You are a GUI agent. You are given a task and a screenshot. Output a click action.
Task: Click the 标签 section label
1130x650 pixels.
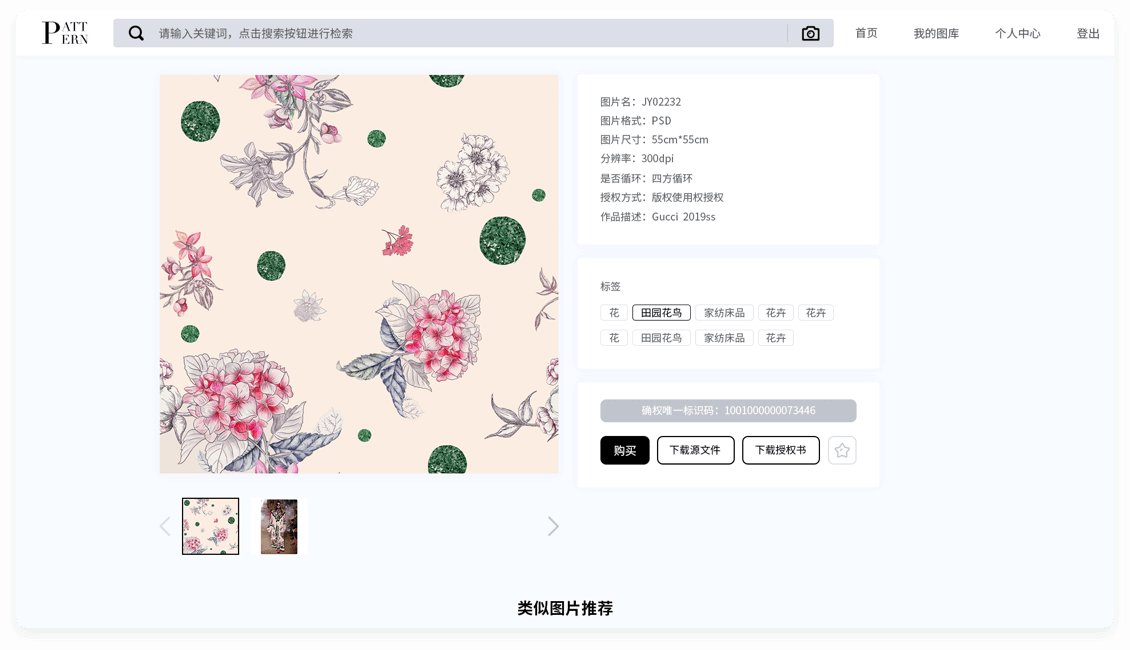coord(610,286)
